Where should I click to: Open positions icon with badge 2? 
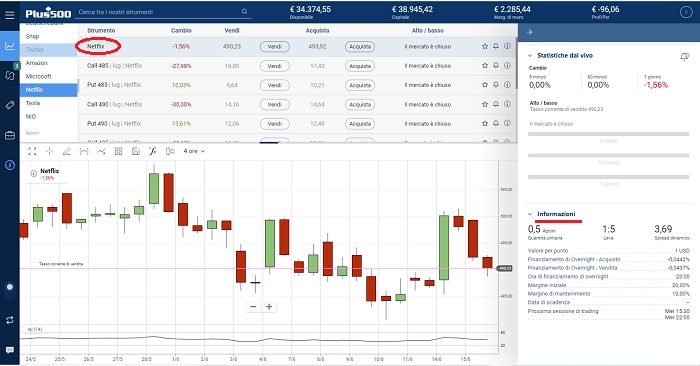point(9,75)
